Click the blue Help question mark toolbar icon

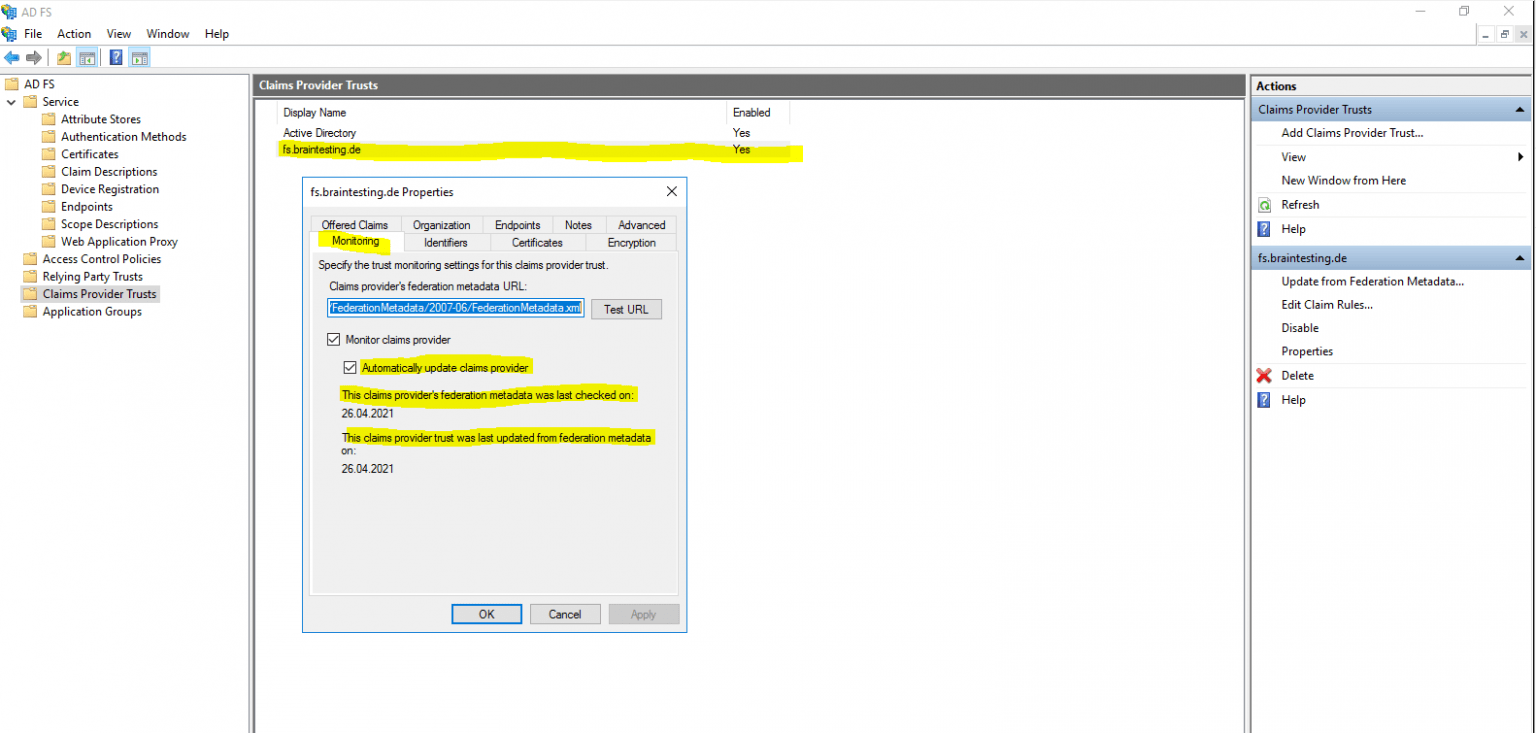(x=115, y=57)
